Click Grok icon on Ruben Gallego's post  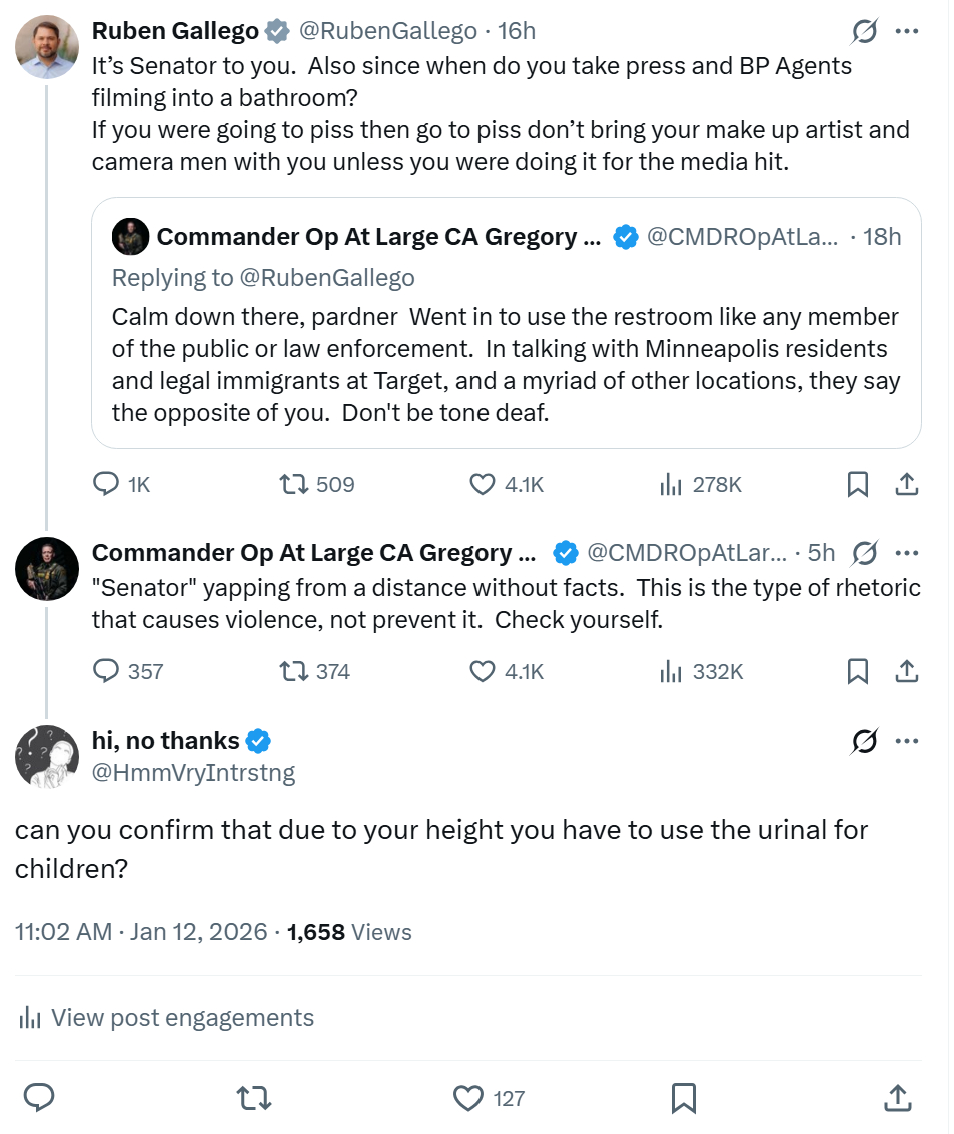[864, 32]
